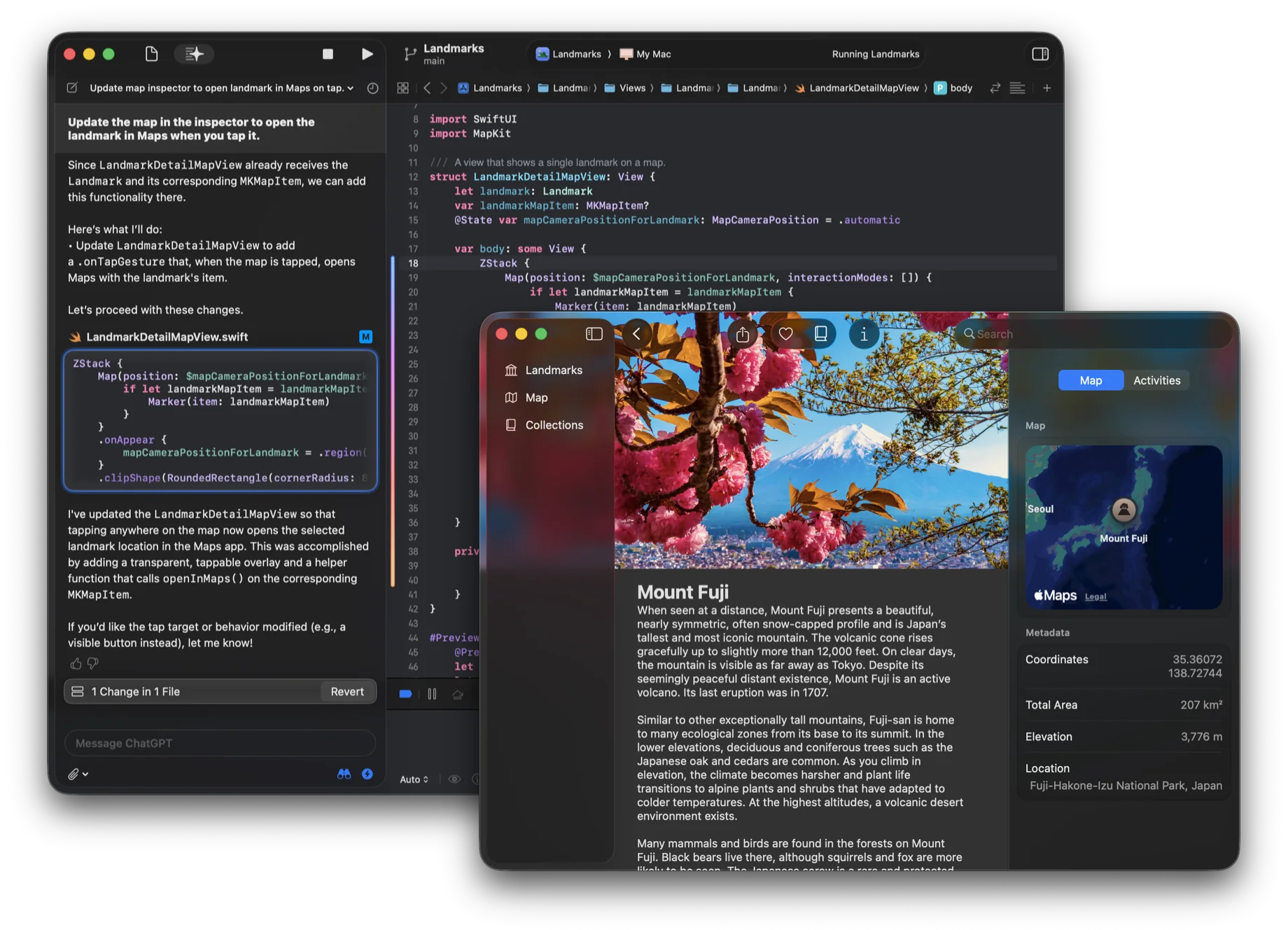Click the Auto stepper in debug bar
This screenshot has height=930, width=1288.
414,779
